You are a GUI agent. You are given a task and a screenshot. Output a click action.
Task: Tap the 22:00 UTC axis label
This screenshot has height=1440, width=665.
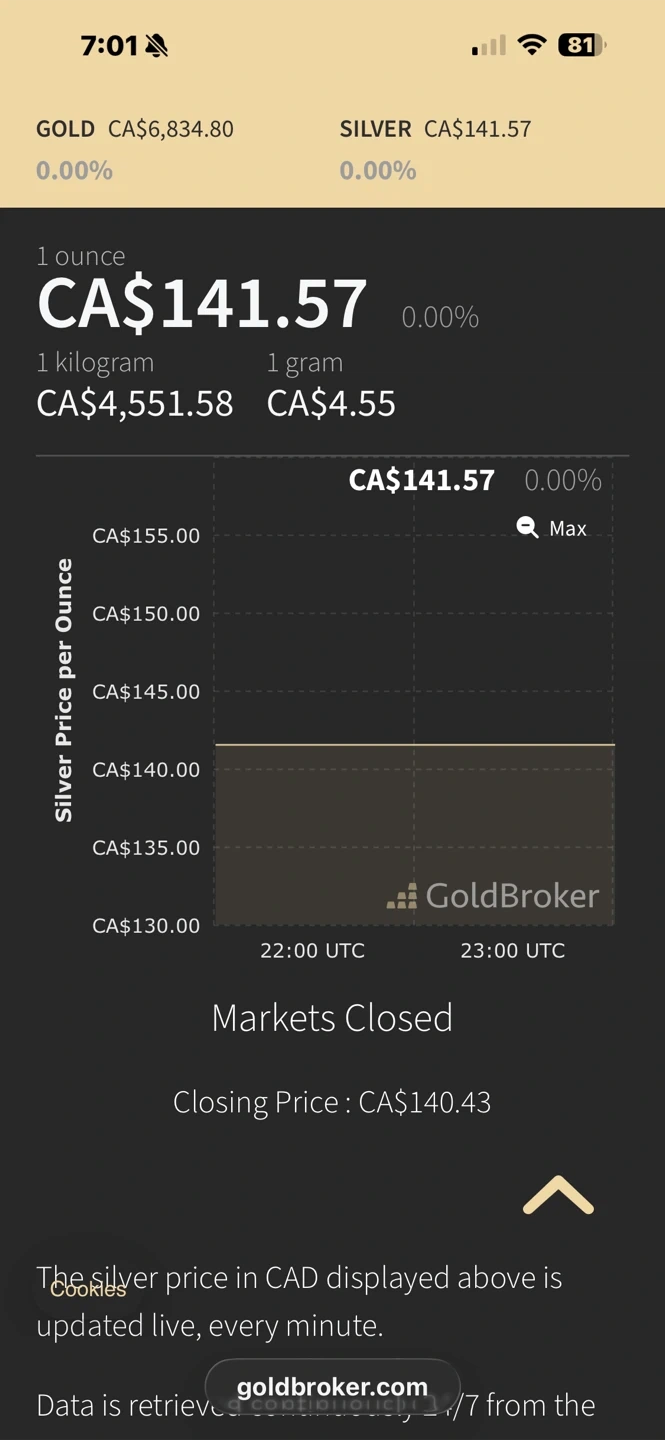coord(312,950)
